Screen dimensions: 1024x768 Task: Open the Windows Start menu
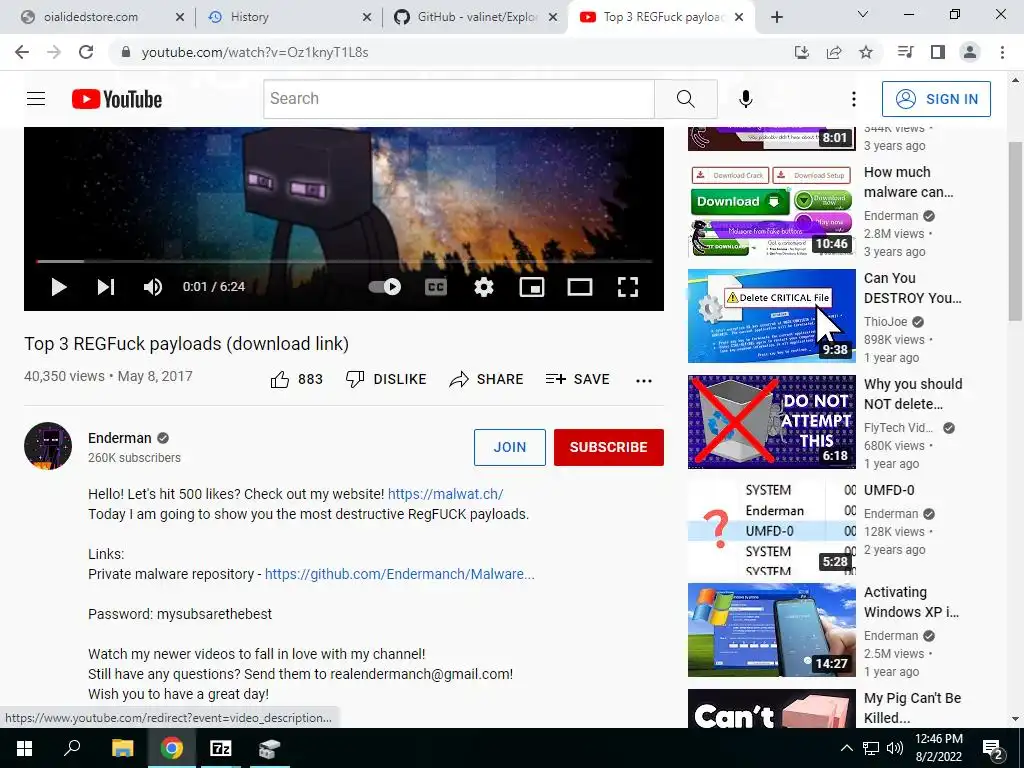(24, 748)
